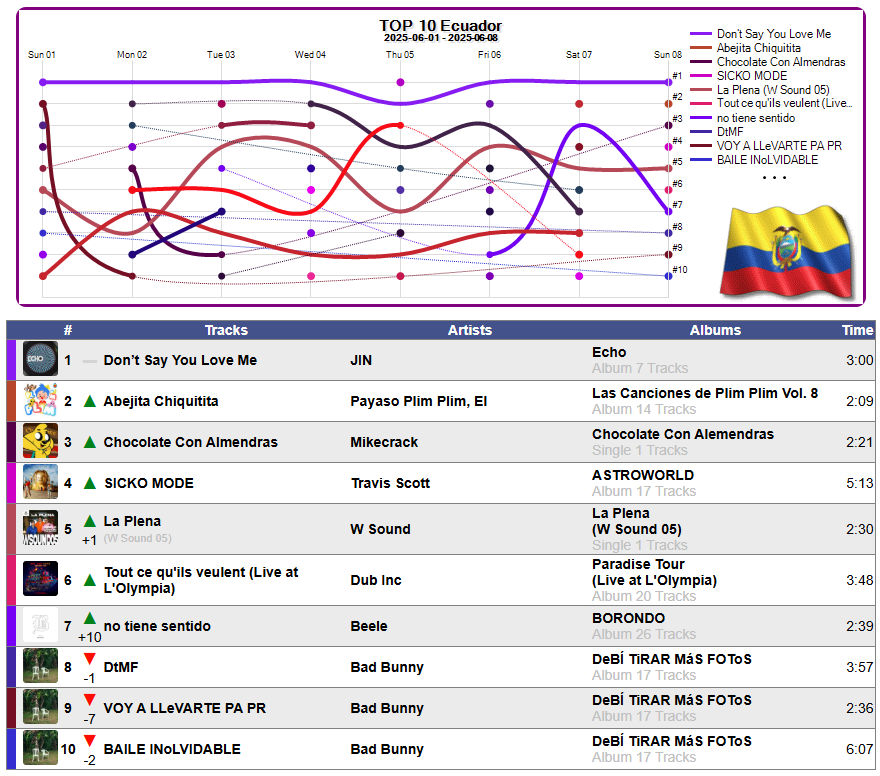Click green up arrow beside Tout ce qu'ils veulent
Image resolution: width=880 pixels, height=776 pixels.
coord(90,580)
